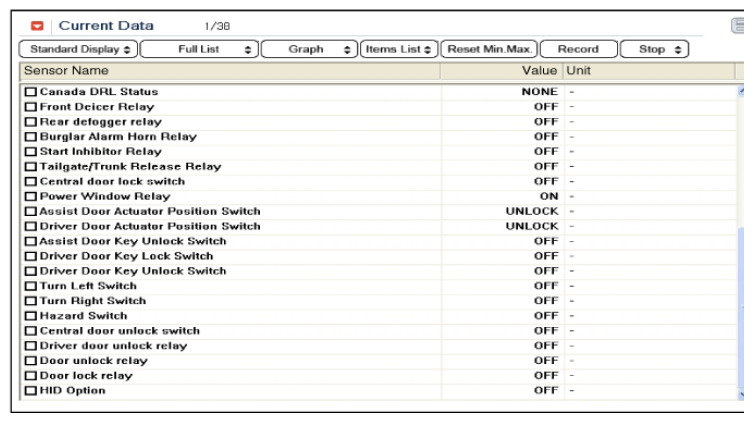Click the 1/38 item counter

coord(217,26)
